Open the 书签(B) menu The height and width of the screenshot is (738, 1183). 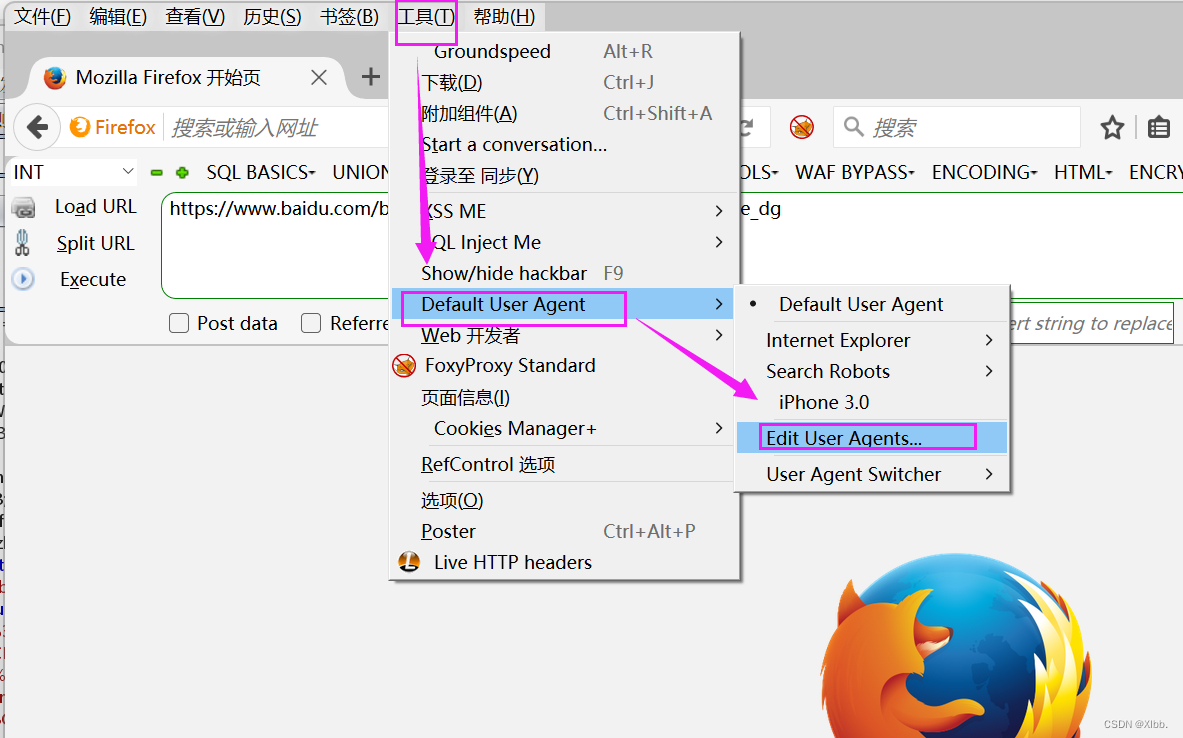[x=349, y=16]
